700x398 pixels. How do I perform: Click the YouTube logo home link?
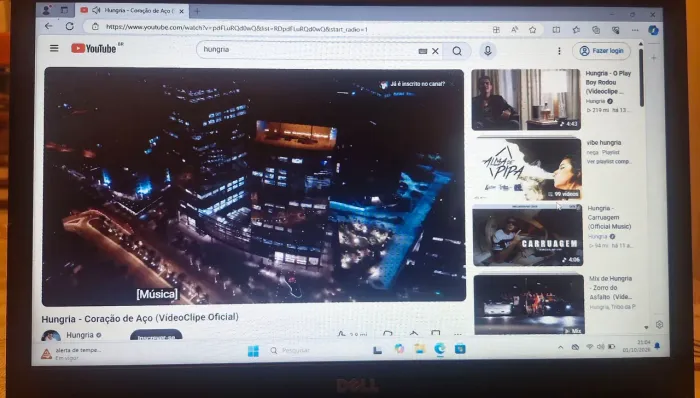(x=94, y=49)
